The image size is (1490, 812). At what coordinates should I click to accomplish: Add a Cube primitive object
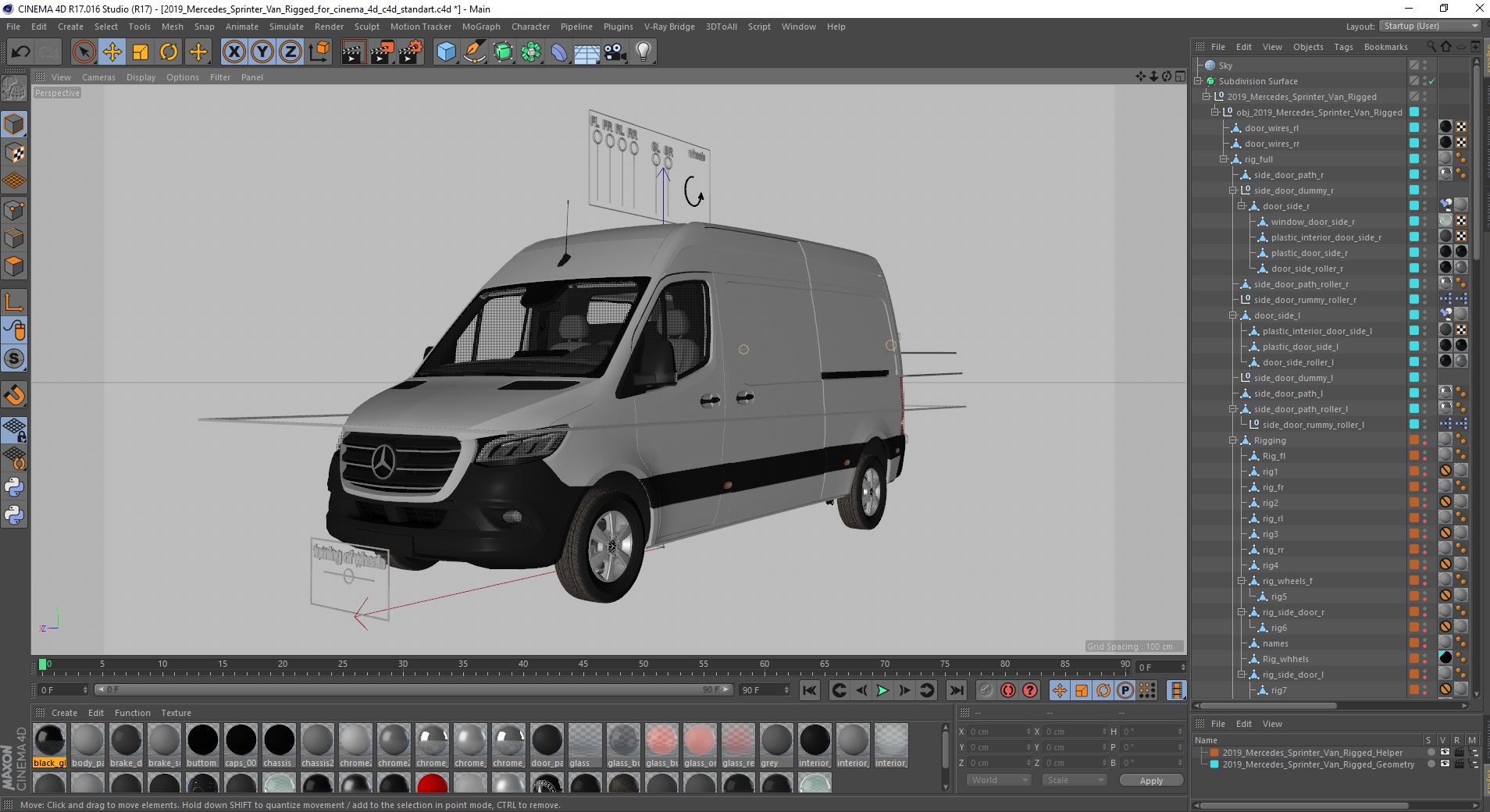click(446, 52)
